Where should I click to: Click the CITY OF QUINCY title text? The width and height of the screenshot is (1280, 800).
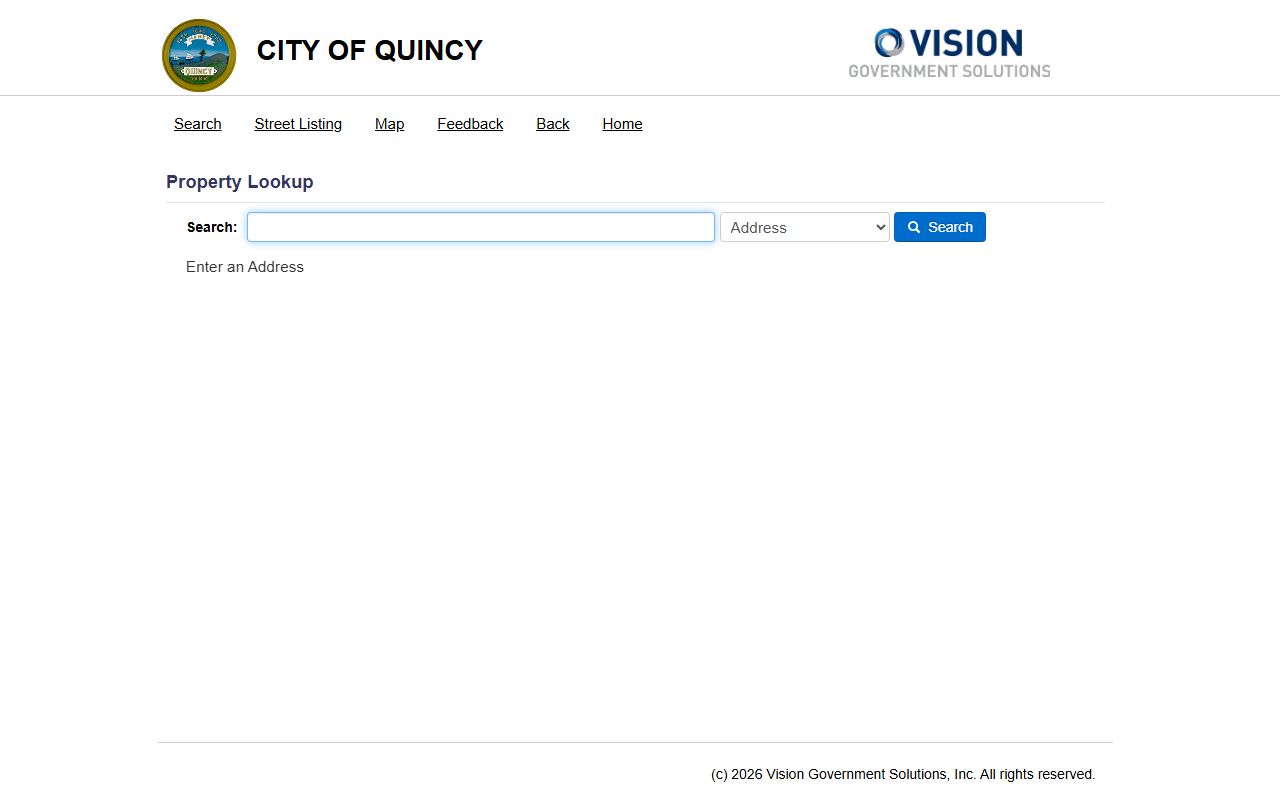370,50
